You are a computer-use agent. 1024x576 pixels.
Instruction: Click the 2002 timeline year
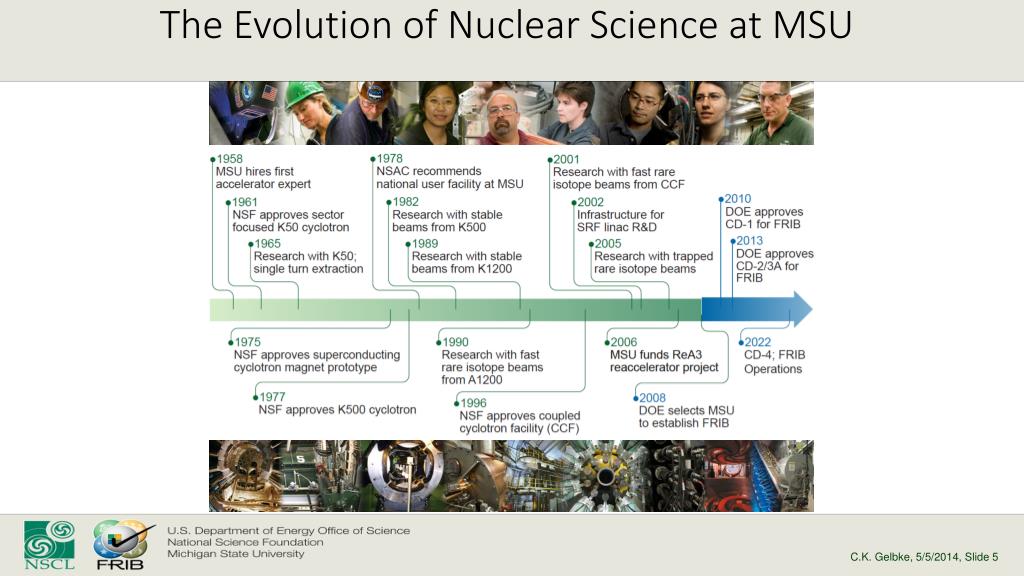tap(590, 202)
